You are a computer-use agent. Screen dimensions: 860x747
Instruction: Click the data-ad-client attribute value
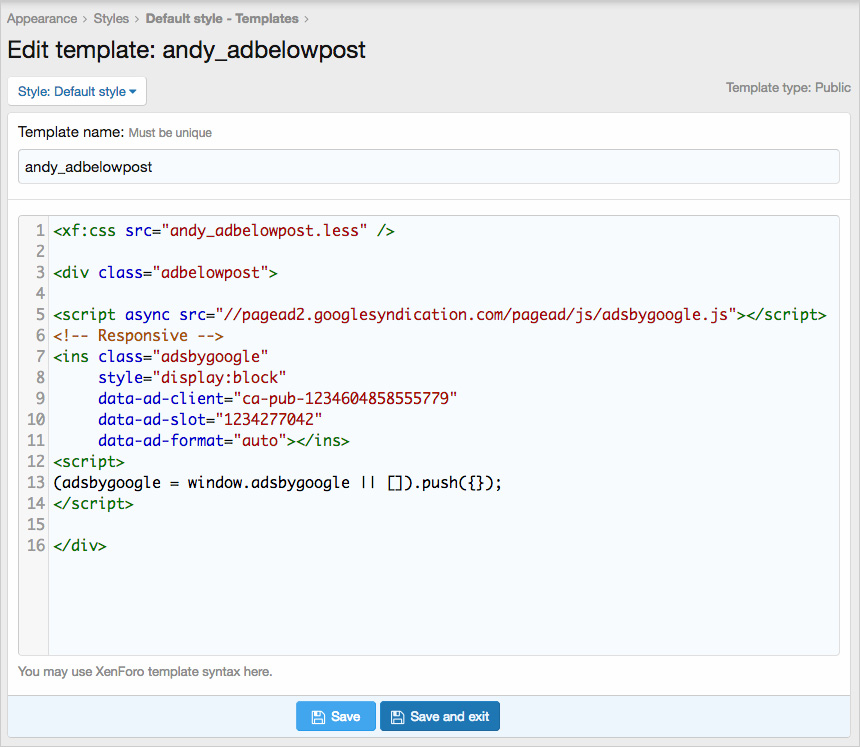(x=344, y=399)
